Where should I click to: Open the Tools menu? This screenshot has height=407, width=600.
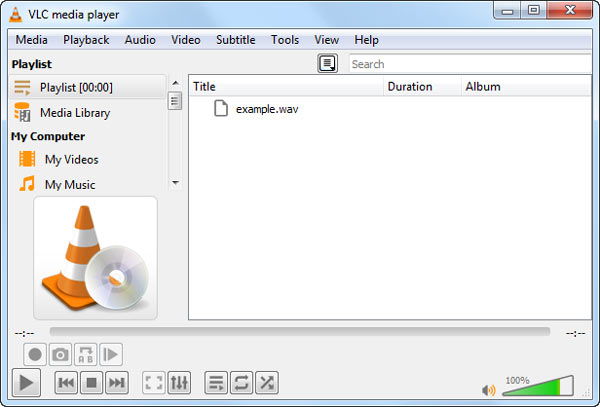point(285,40)
